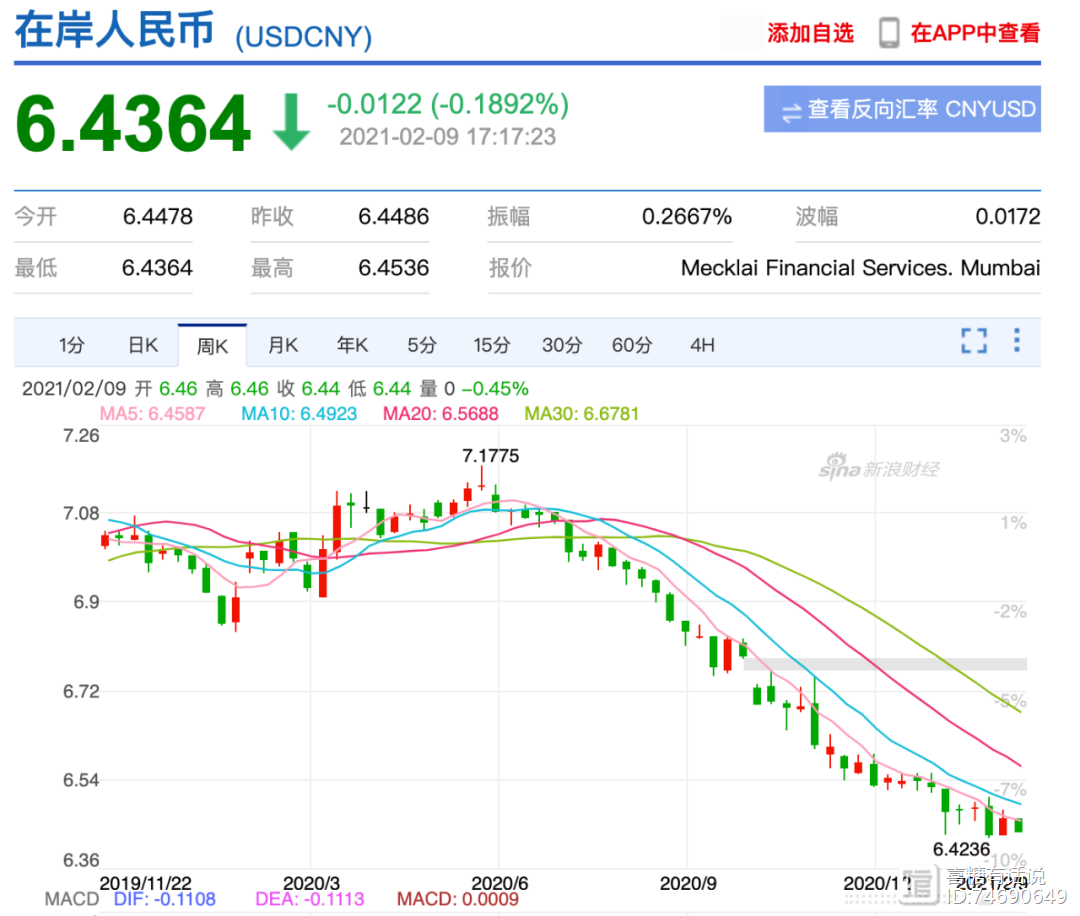
Task: Click the 2021/02/09 candle info date
Action: pyautogui.click(x=74, y=389)
